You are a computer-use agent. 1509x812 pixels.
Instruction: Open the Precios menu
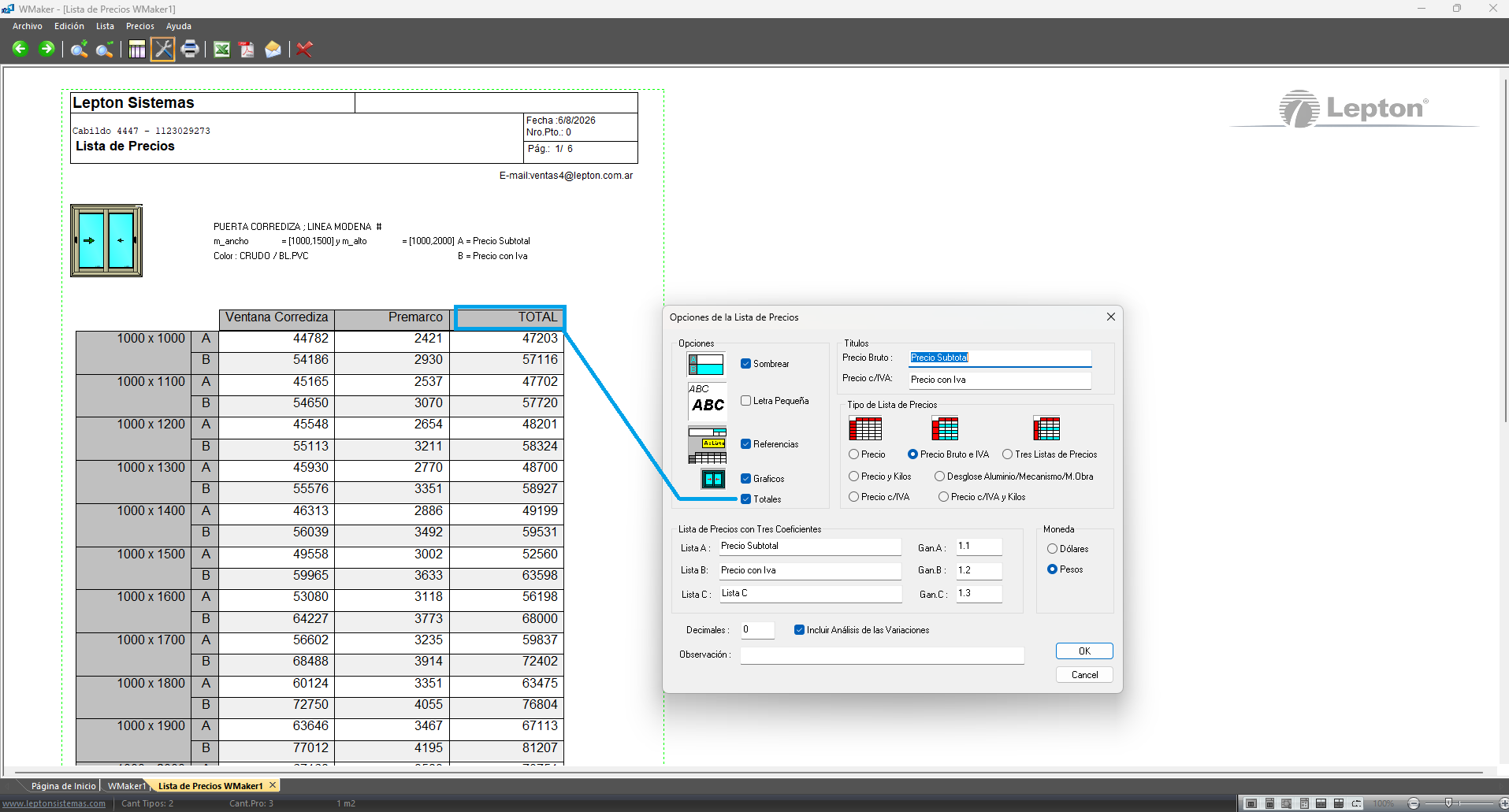pos(140,26)
